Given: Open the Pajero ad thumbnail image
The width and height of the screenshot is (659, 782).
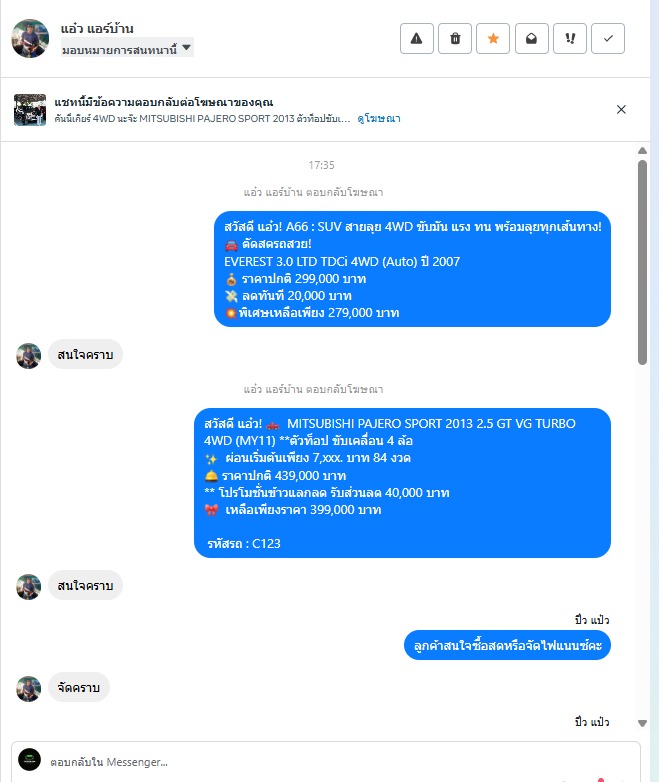Looking at the screenshot, I should pos(30,110).
